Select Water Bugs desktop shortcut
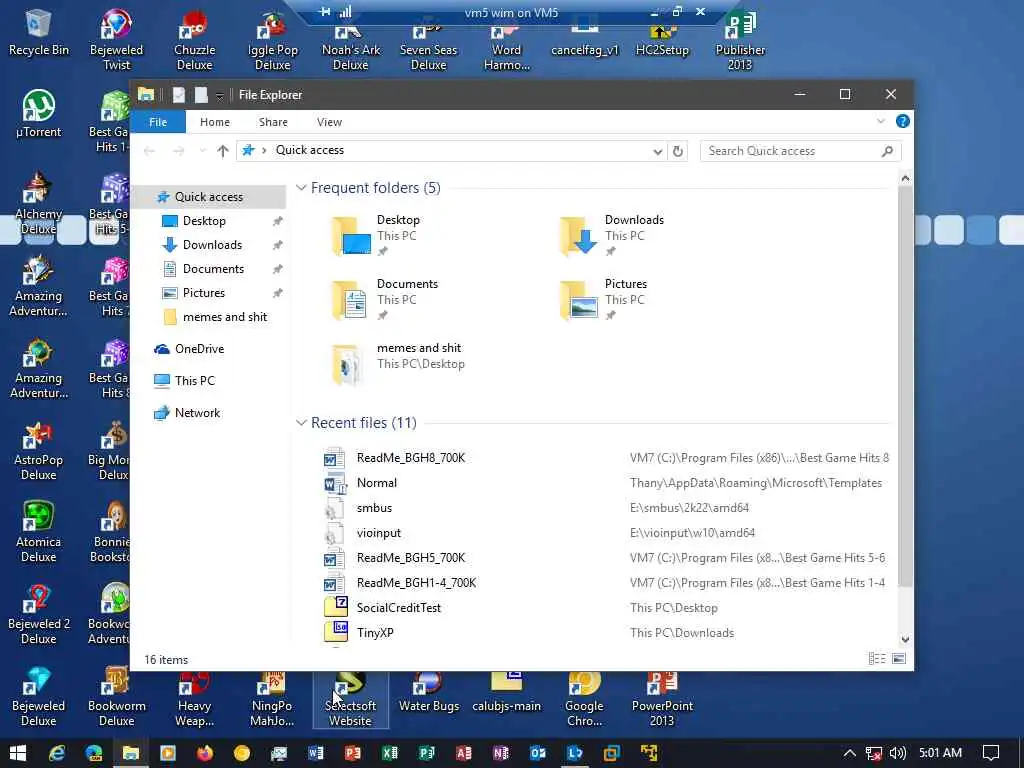 [428, 694]
